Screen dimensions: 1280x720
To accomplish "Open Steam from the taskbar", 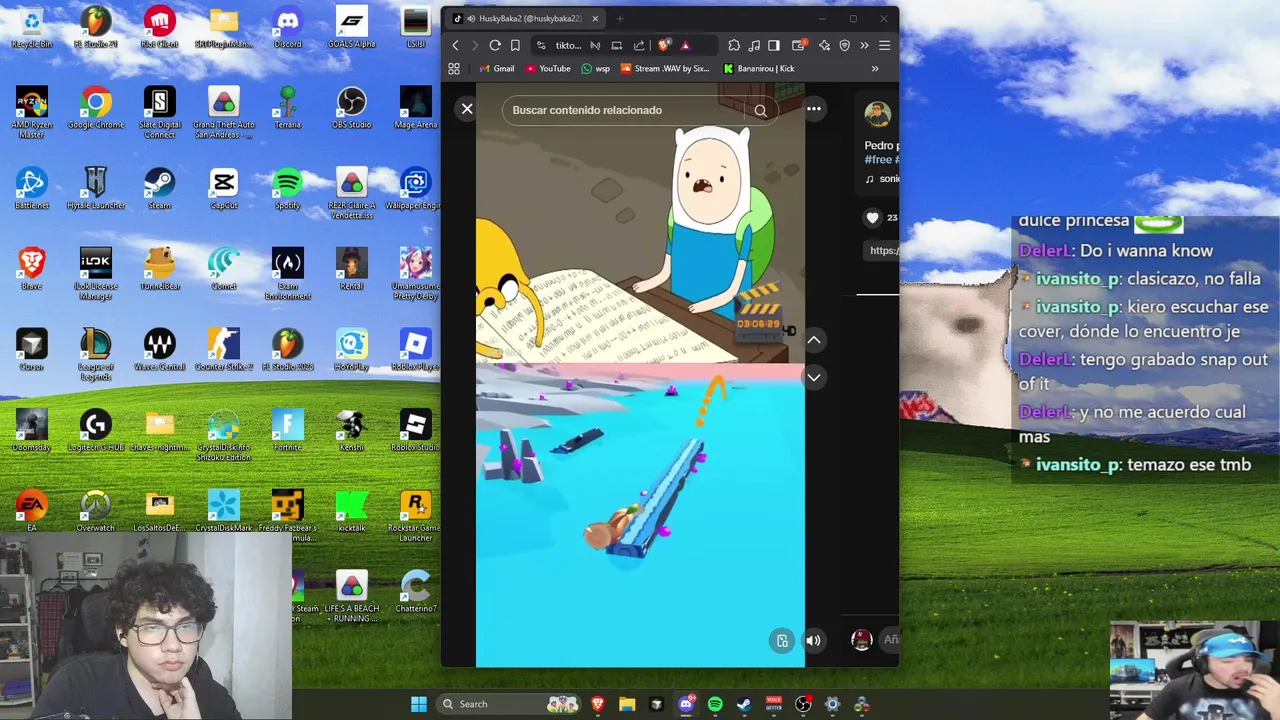I will click(744, 704).
